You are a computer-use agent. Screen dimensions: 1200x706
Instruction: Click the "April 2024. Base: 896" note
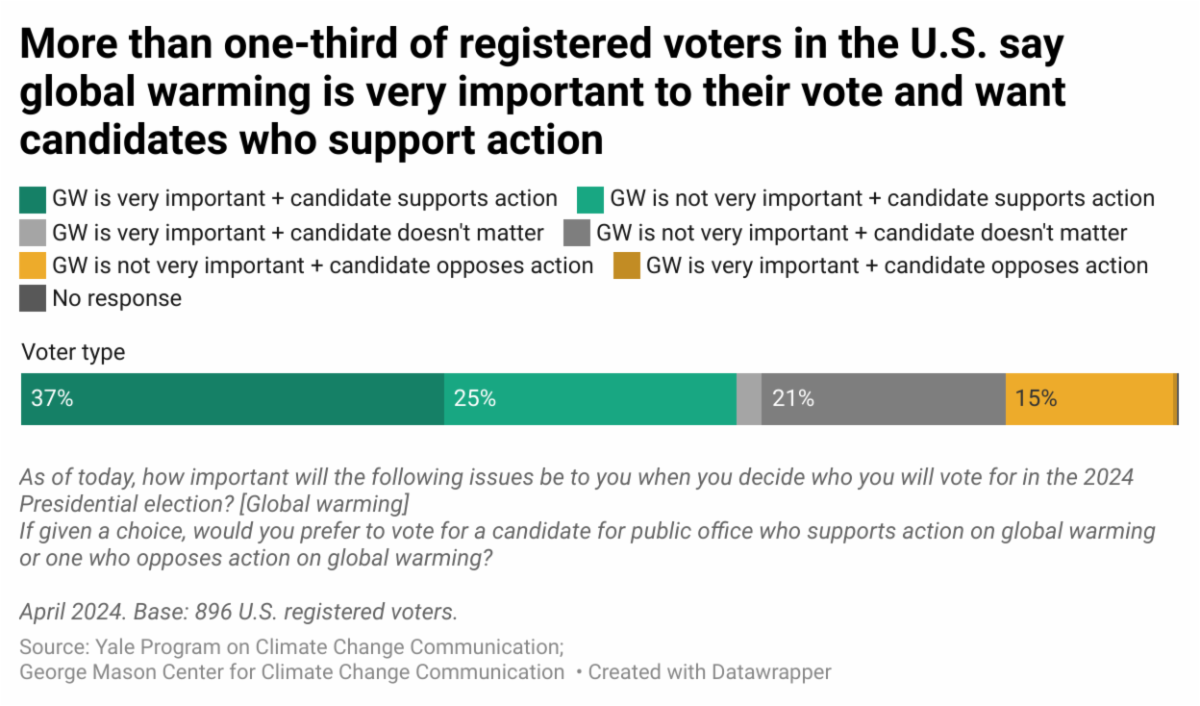(x=238, y=611)
